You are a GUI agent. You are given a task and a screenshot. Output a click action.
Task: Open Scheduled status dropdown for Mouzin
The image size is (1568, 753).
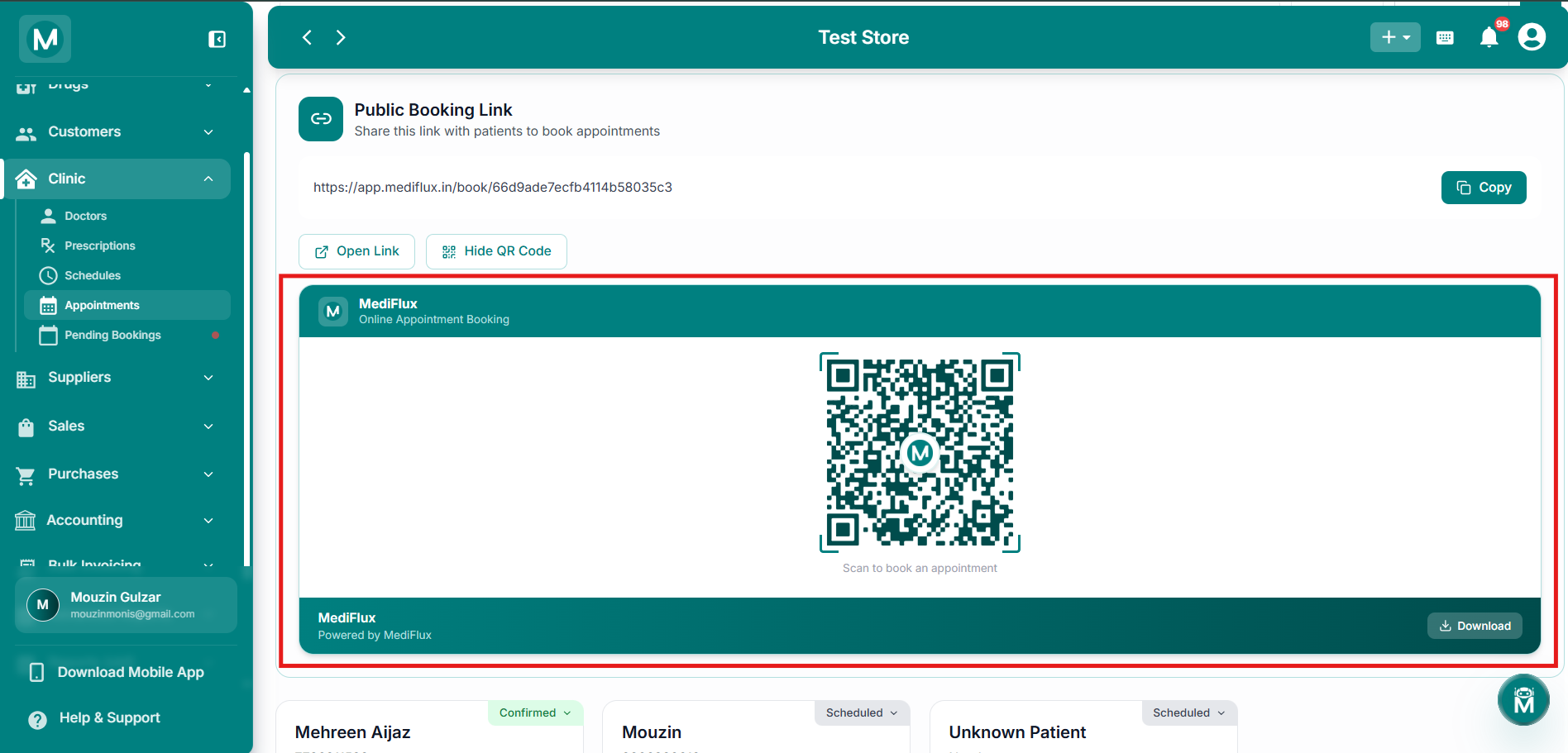(863, 712)
